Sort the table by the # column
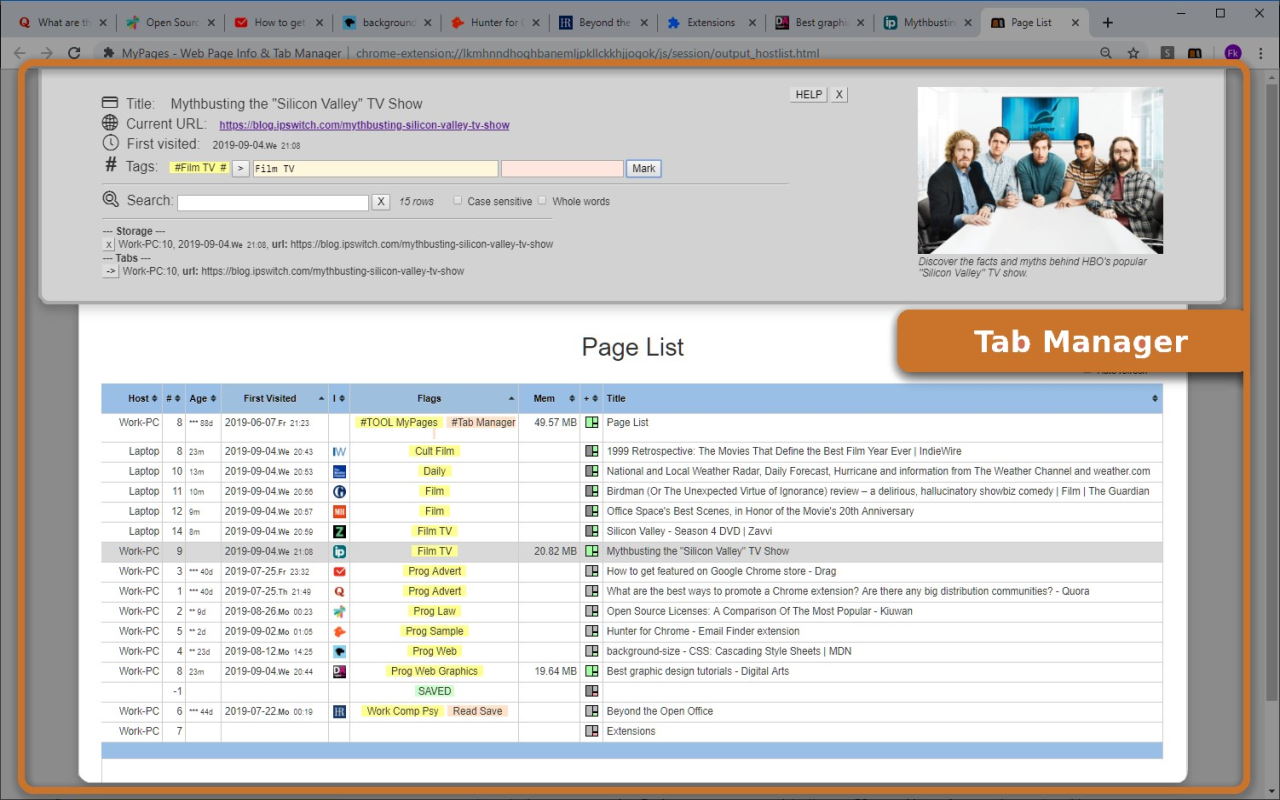 (x=174, y=398)
